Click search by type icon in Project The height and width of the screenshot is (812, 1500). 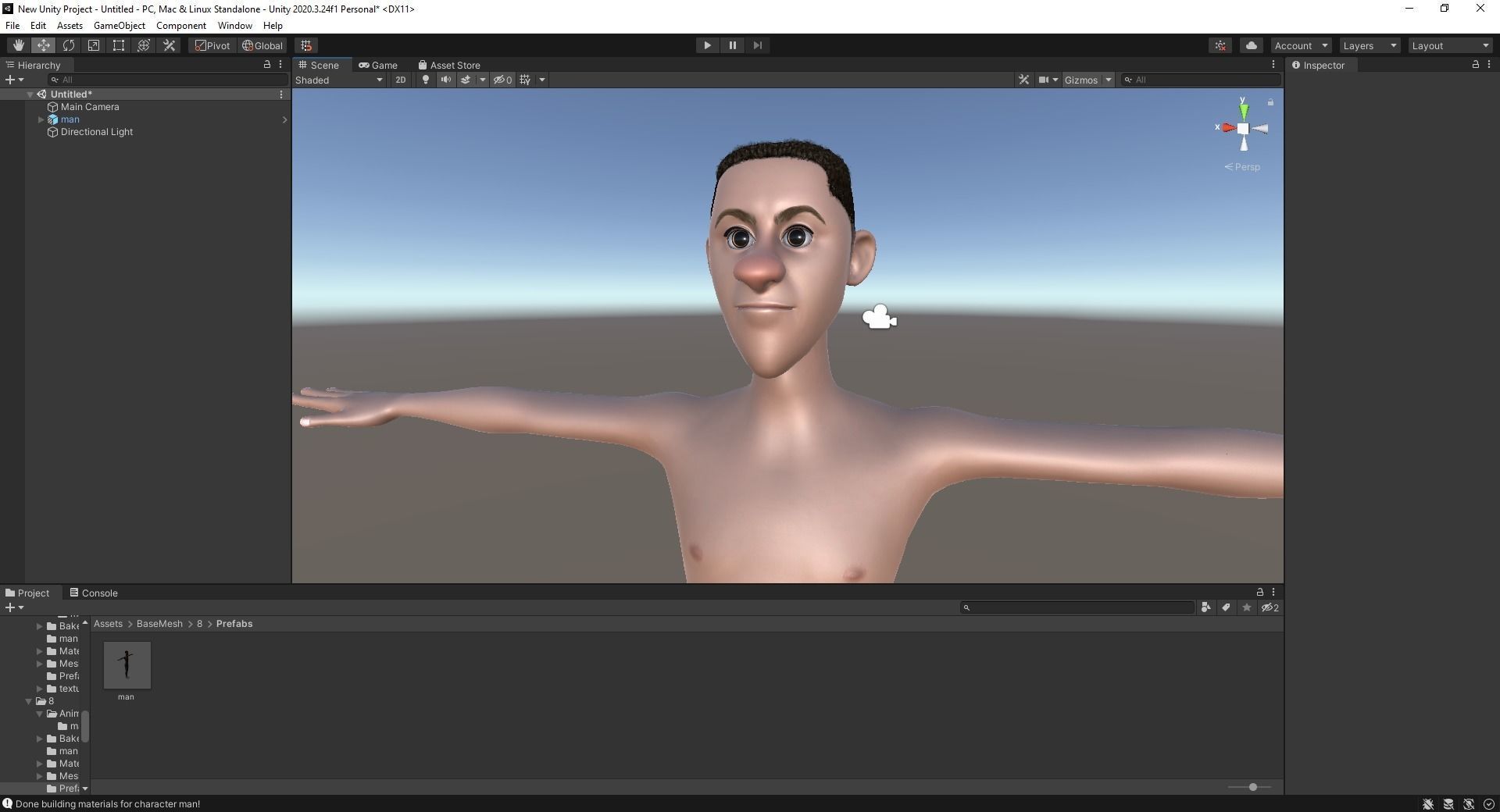tap(1205, 607)
